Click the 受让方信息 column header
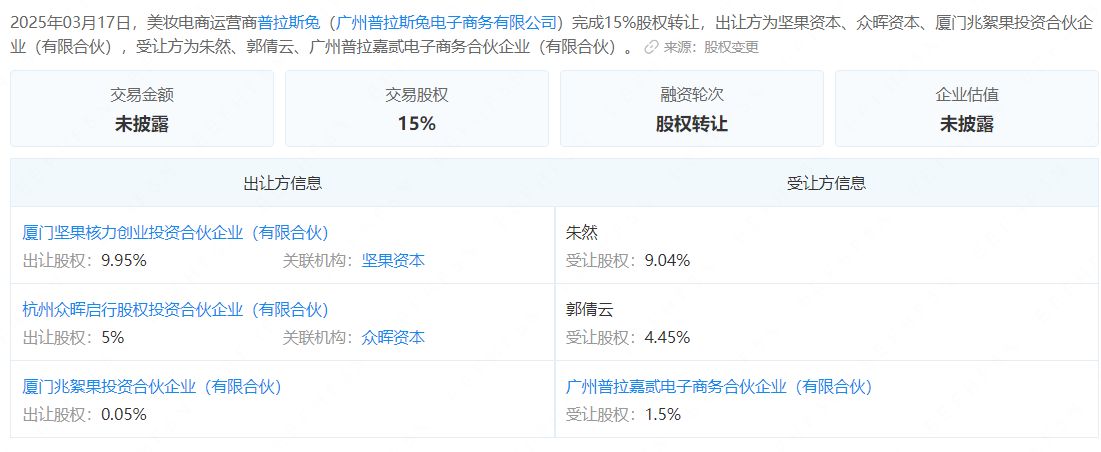Screen dimensions: 1101x452 click(827, 183)
